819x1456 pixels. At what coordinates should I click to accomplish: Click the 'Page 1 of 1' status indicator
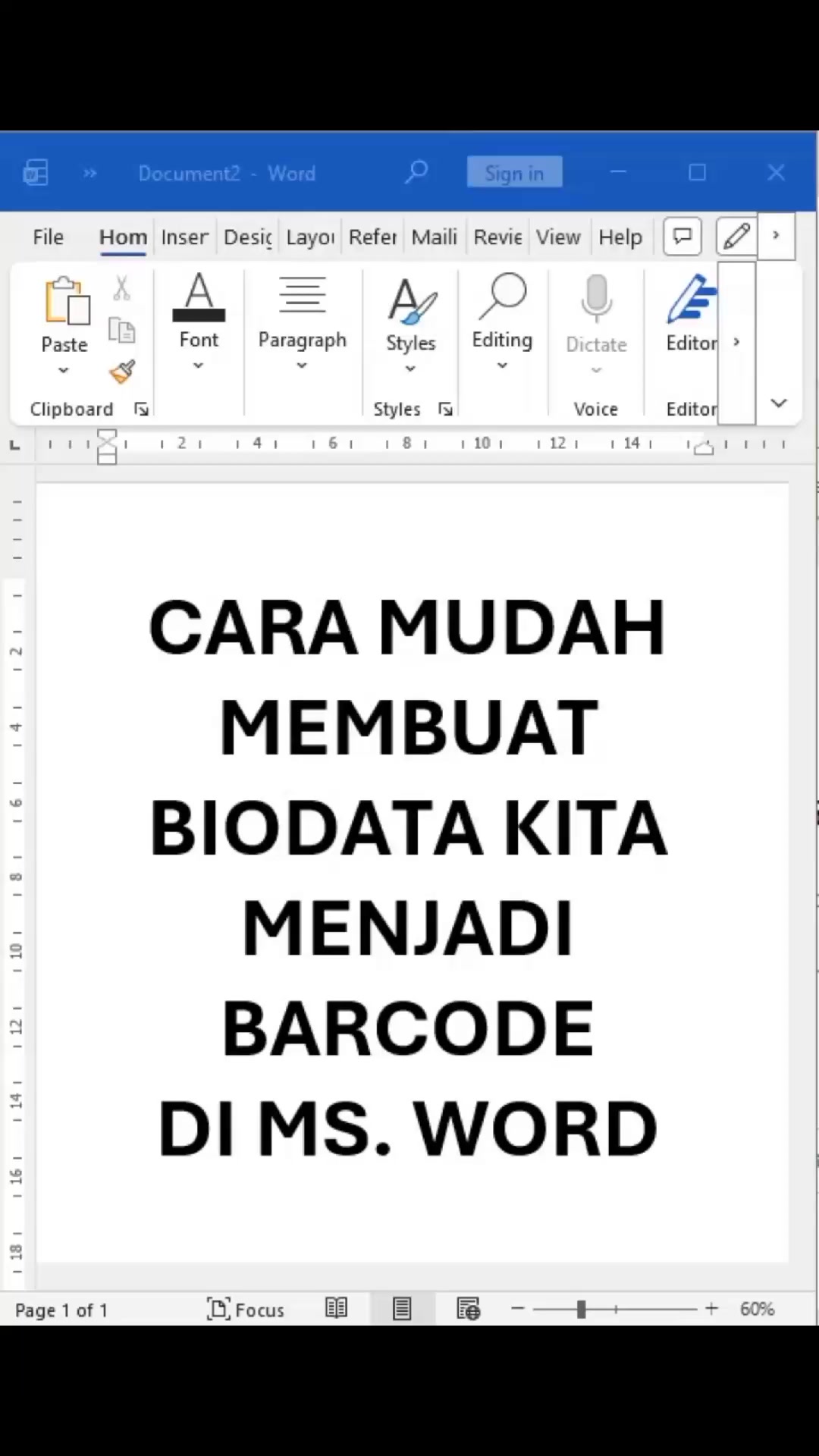(x=61, y=1310)
